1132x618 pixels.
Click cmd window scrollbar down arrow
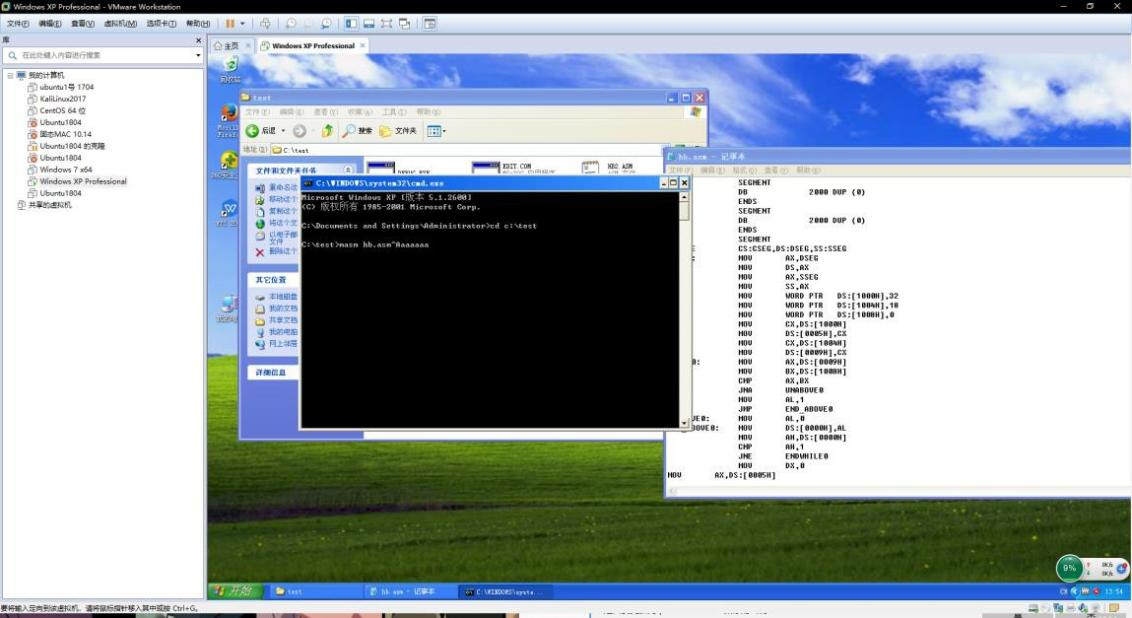[684, 423]
